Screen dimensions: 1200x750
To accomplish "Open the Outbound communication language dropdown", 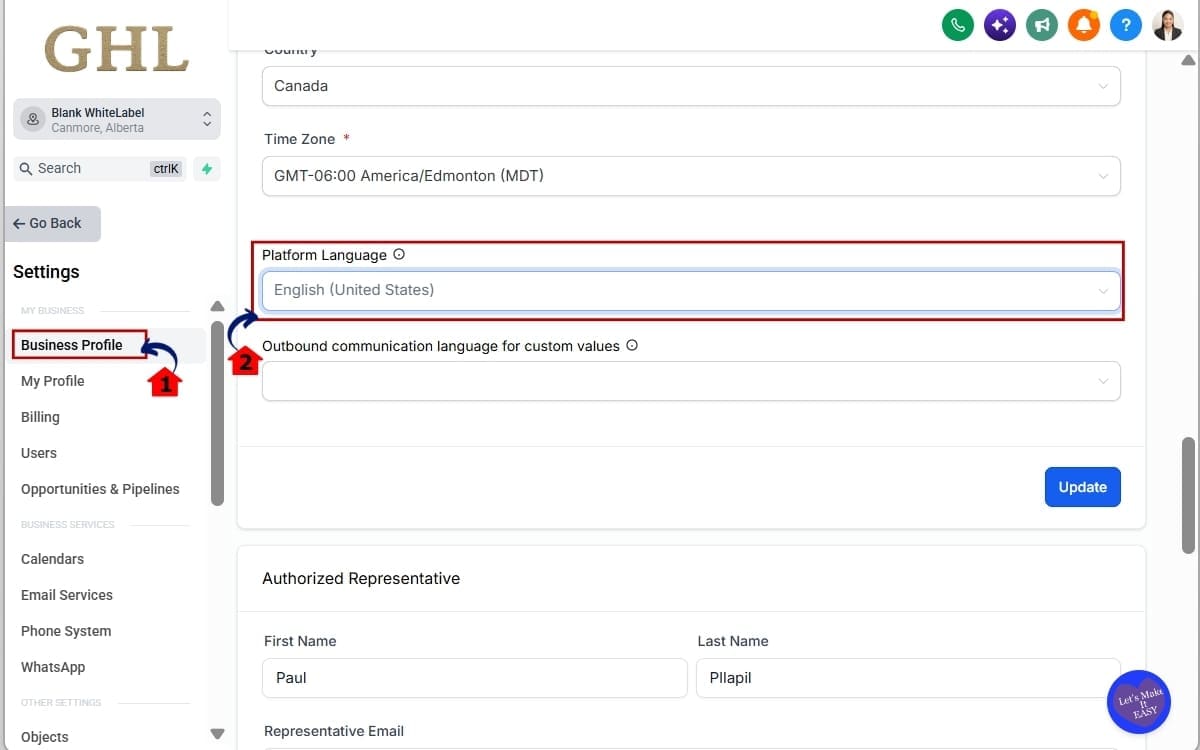I will tap(691, 381).
